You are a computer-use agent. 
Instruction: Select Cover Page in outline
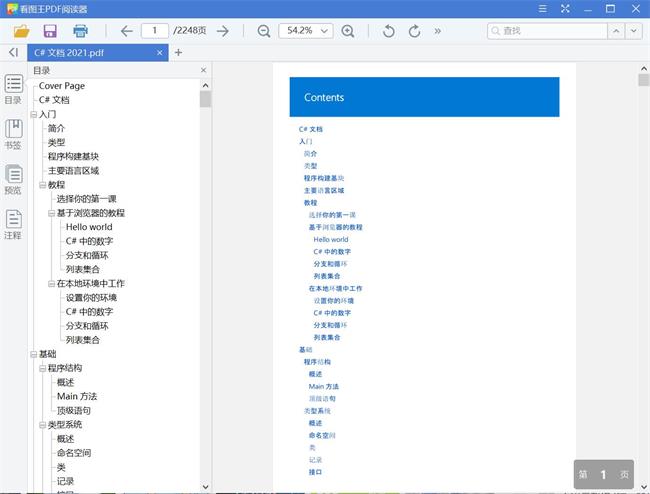pyautogui.click(x=62, y=86)
